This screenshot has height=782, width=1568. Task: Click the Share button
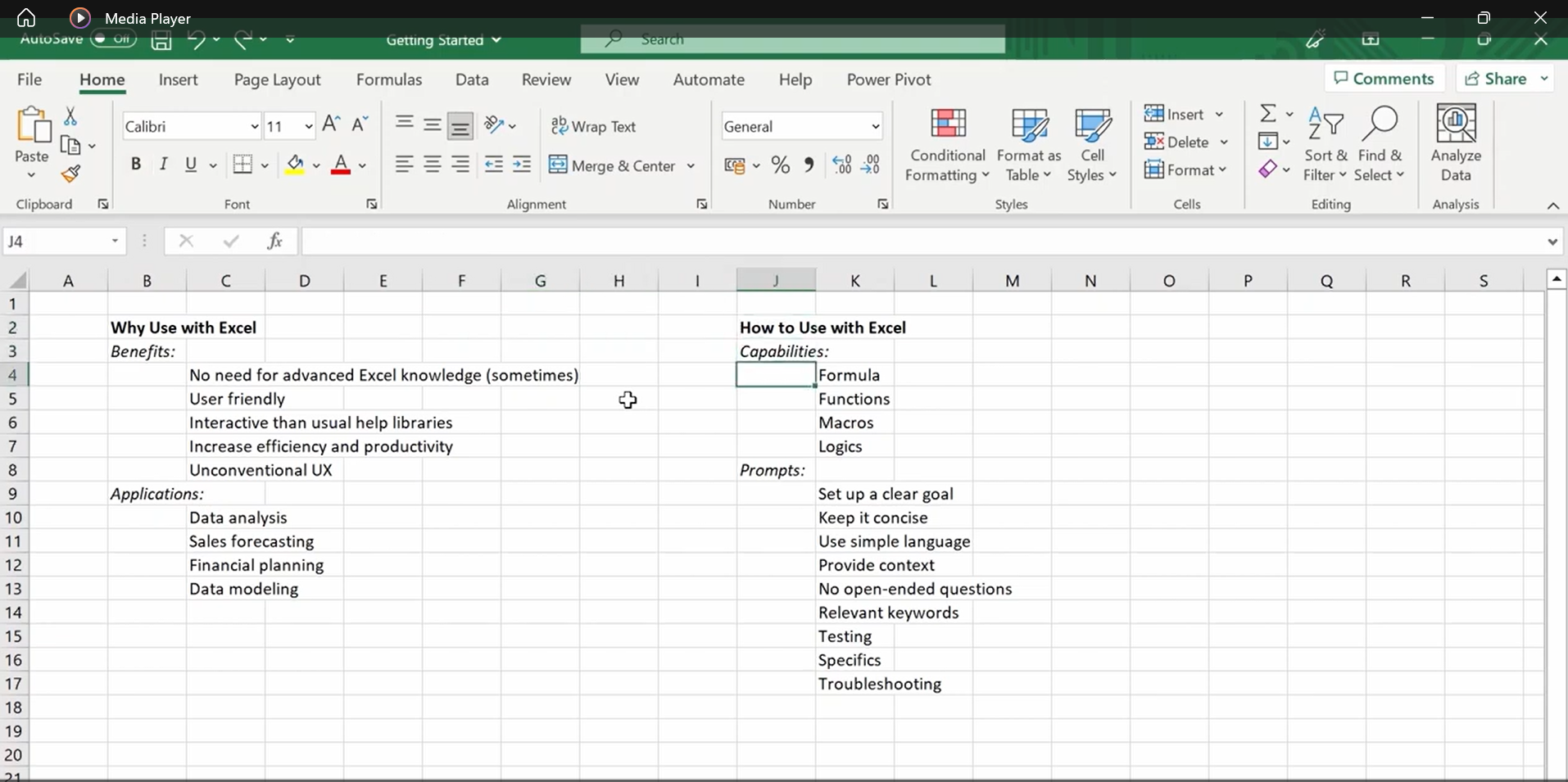point(1496,79)
